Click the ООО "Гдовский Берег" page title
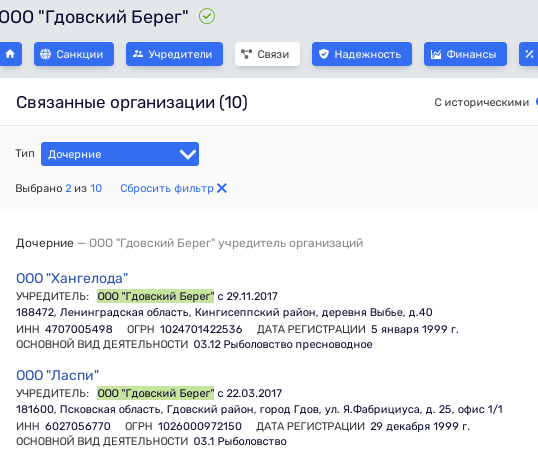Image resolution: width=538 pixels, height=466 pixels. pos(94,17)
